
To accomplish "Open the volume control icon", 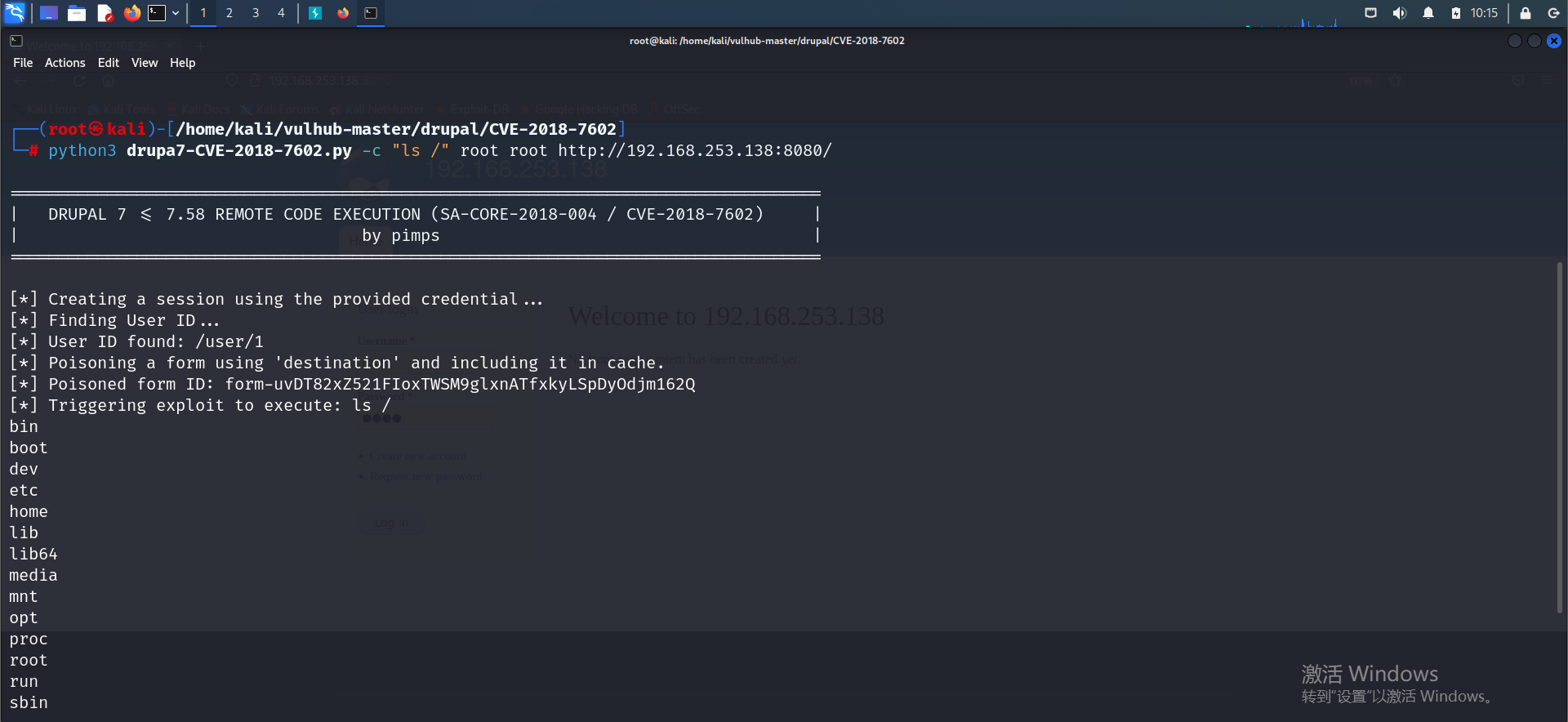I will (x=1400, y=13).
